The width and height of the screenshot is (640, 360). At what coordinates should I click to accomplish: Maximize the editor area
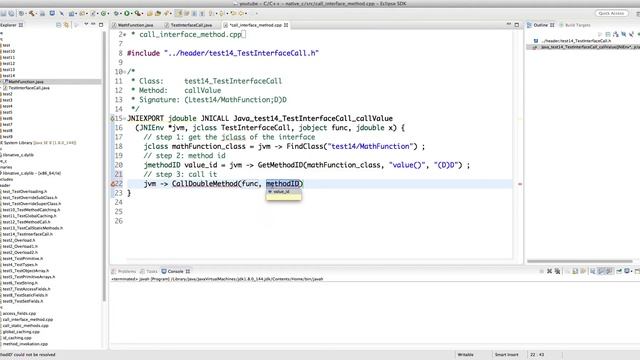pyautogui.click(x=517, y=25)
